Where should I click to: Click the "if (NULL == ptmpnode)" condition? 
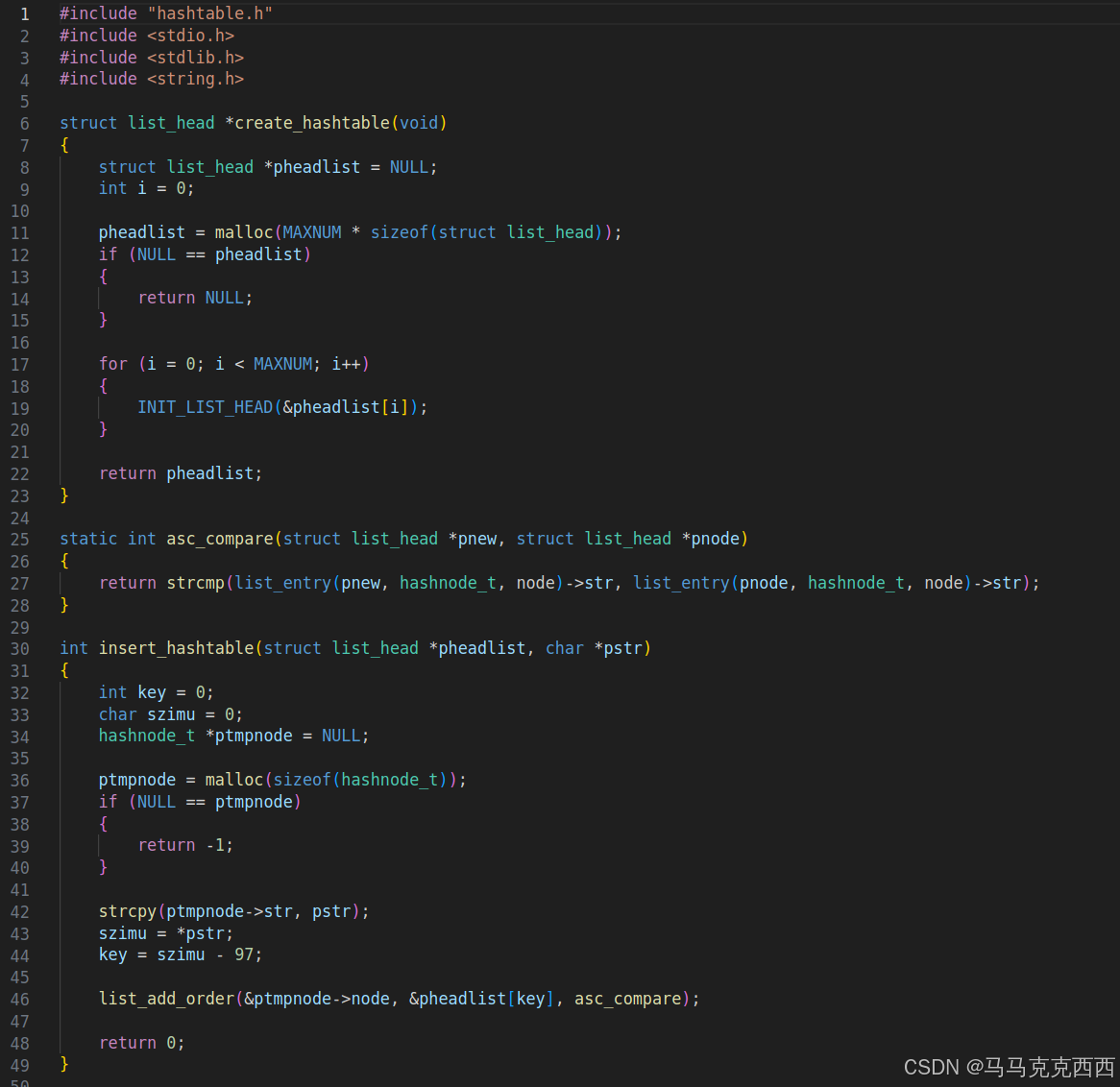tap(200, 803)
